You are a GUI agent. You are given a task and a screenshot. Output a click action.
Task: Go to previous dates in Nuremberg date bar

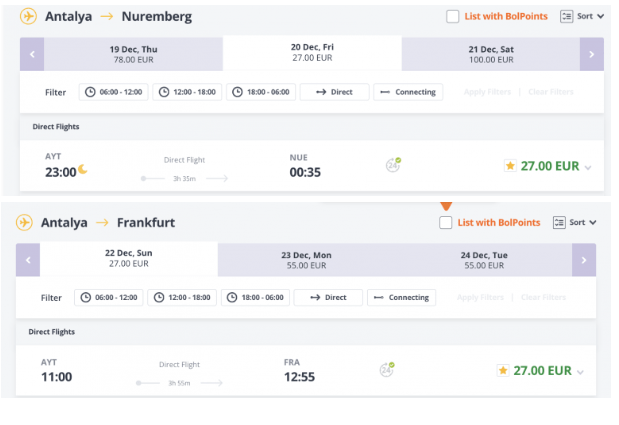[32, 54]
